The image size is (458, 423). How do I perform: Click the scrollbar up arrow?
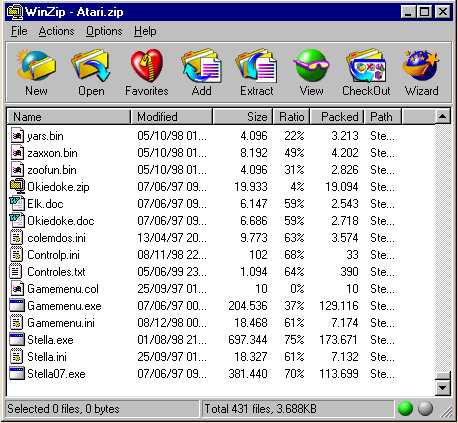point(442,116)
